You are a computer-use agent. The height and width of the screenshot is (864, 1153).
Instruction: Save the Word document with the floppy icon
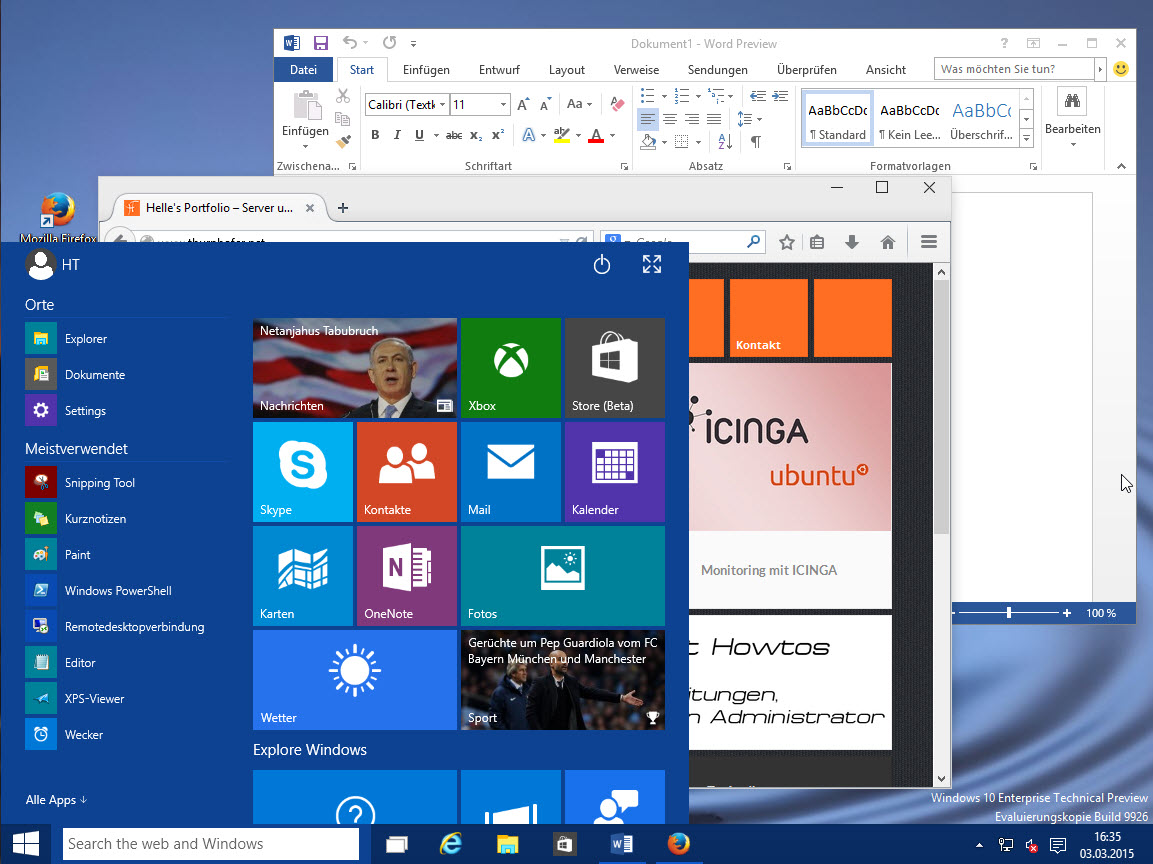tap(321, 43)
